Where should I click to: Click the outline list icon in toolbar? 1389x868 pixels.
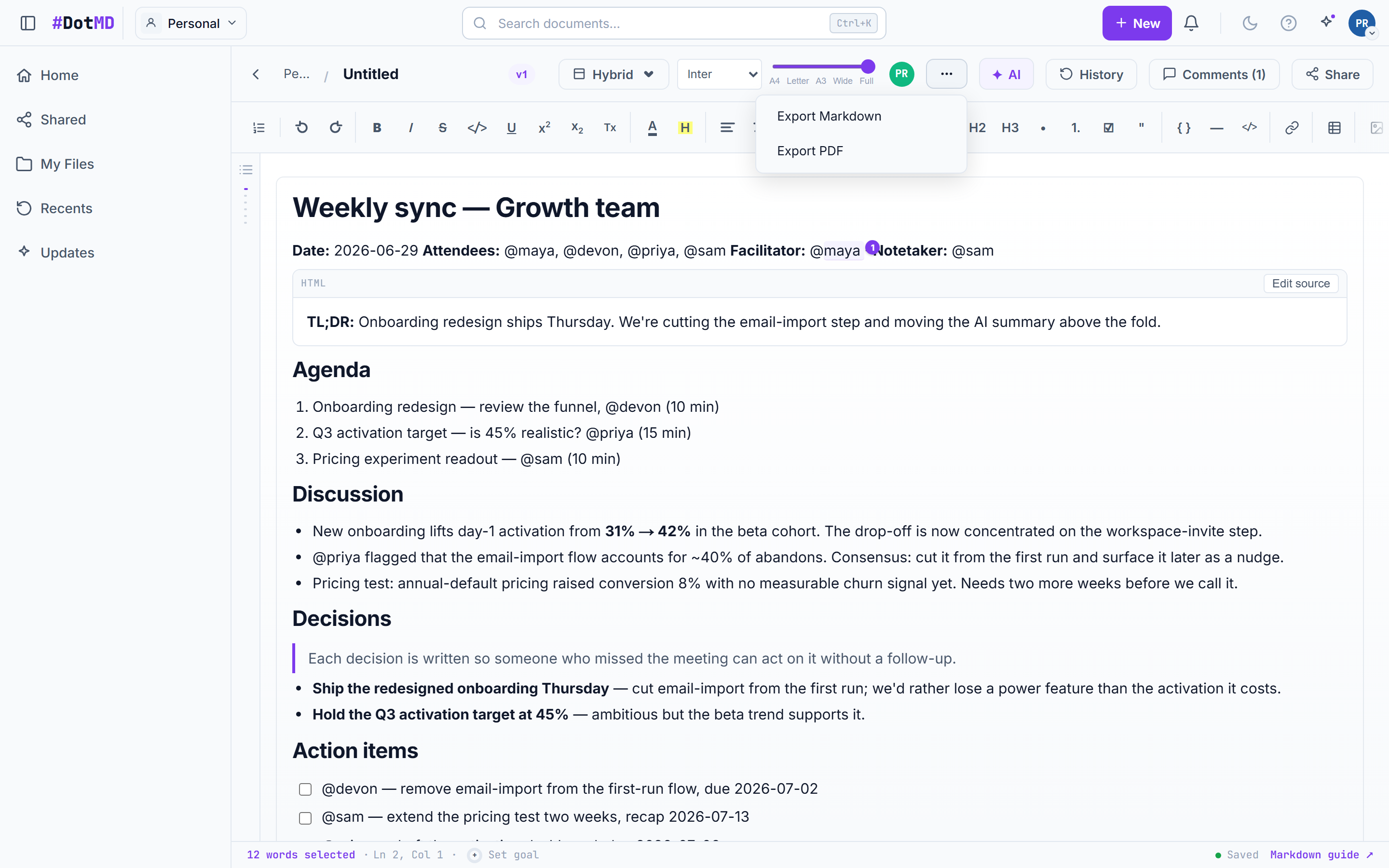pos(259,127)
